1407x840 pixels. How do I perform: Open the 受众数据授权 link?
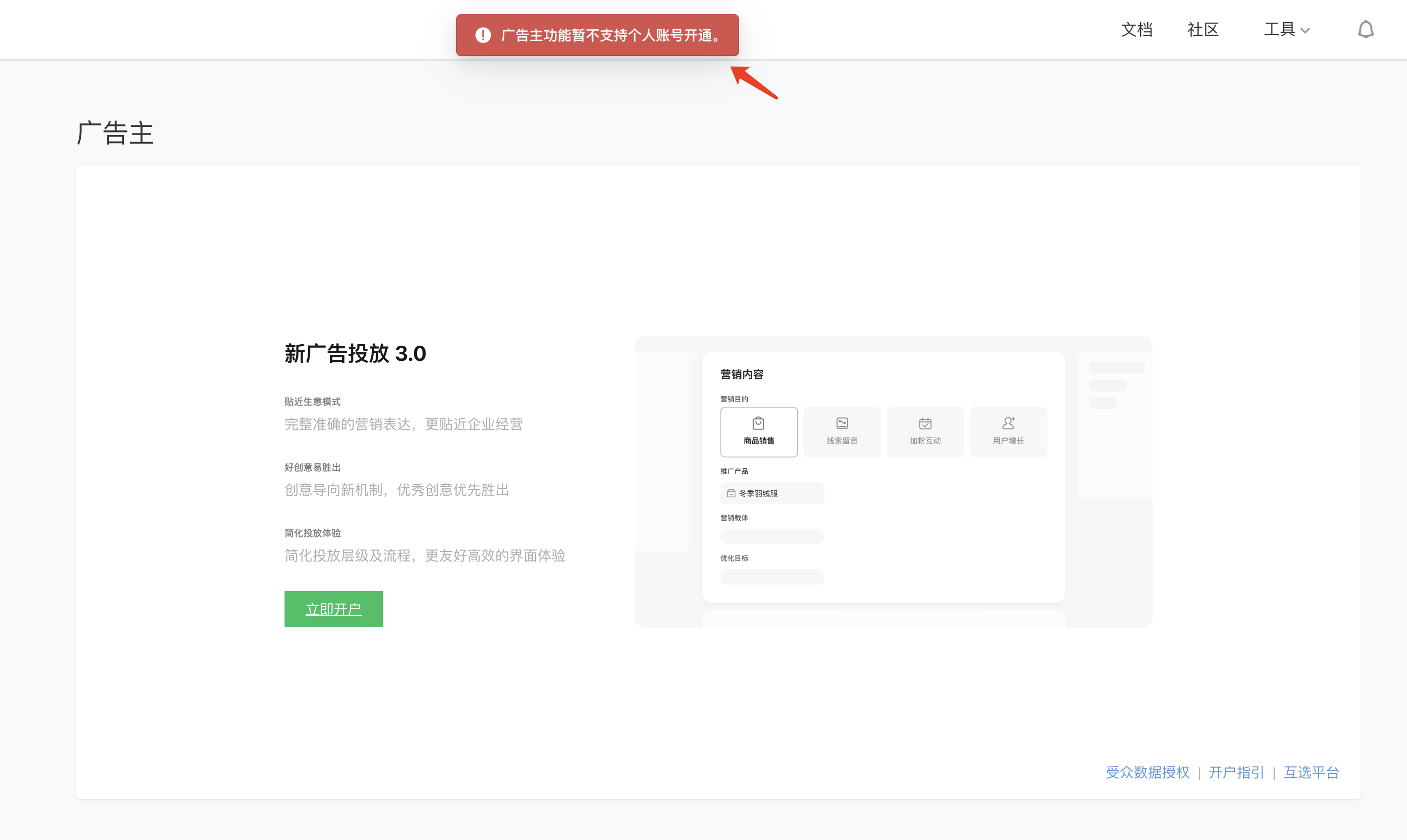point(1147,772)
